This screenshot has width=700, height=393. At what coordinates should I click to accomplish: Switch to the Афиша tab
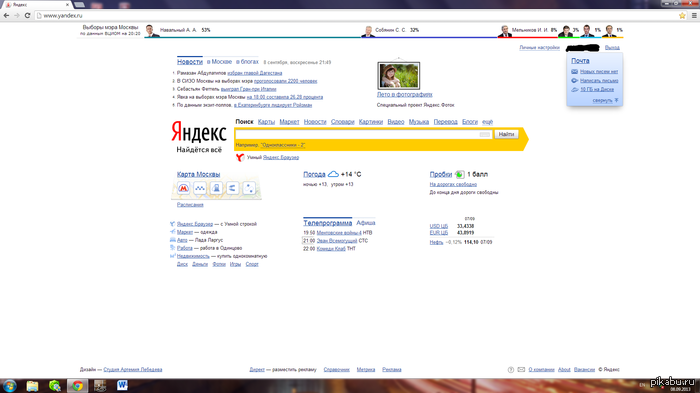coord(366,222)
